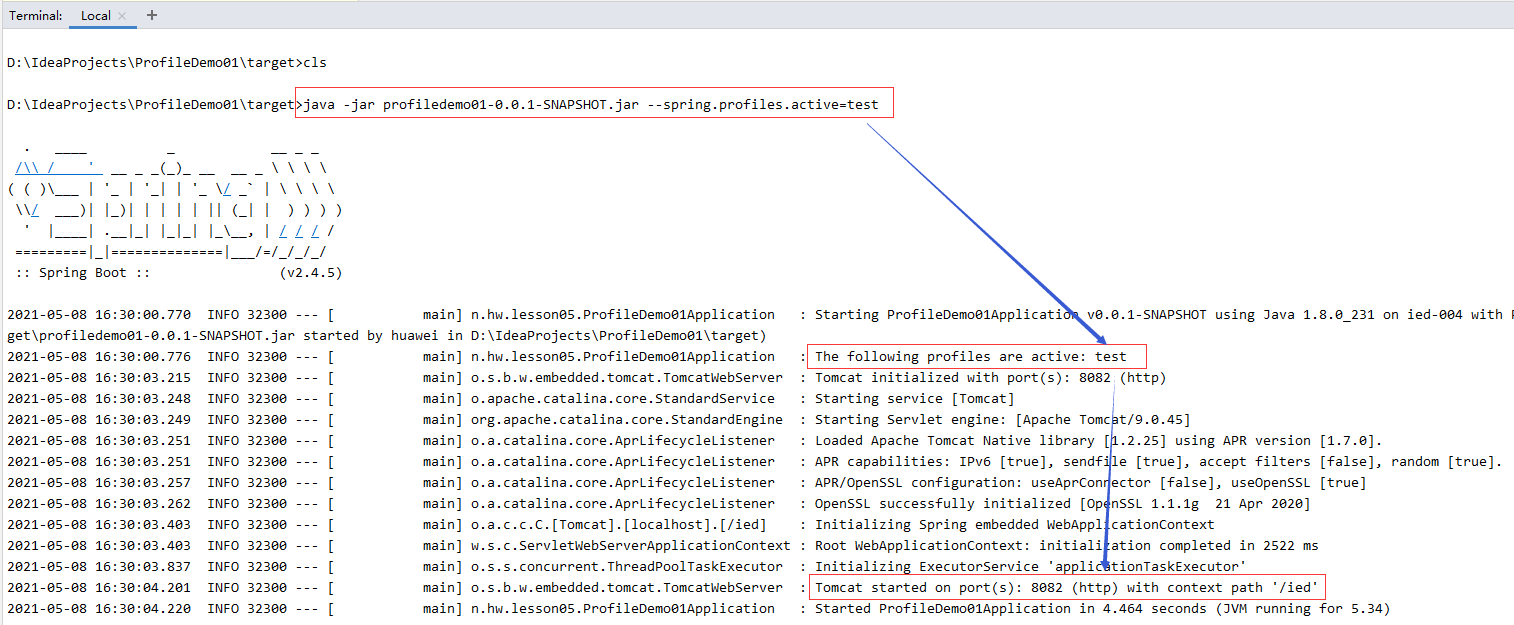The width and height of the screenshot is (1514, 625).
Task: Click the cls command line
Action: (166, 62)
